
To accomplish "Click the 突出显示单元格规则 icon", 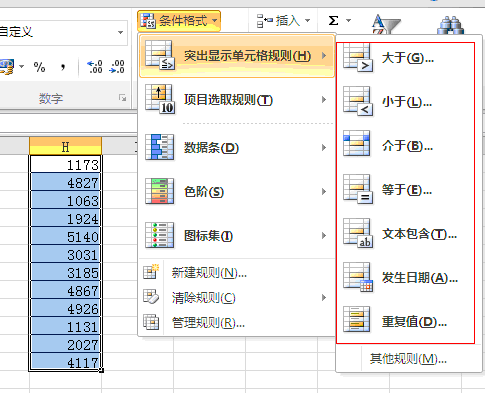I will click(x=160, y=55).
